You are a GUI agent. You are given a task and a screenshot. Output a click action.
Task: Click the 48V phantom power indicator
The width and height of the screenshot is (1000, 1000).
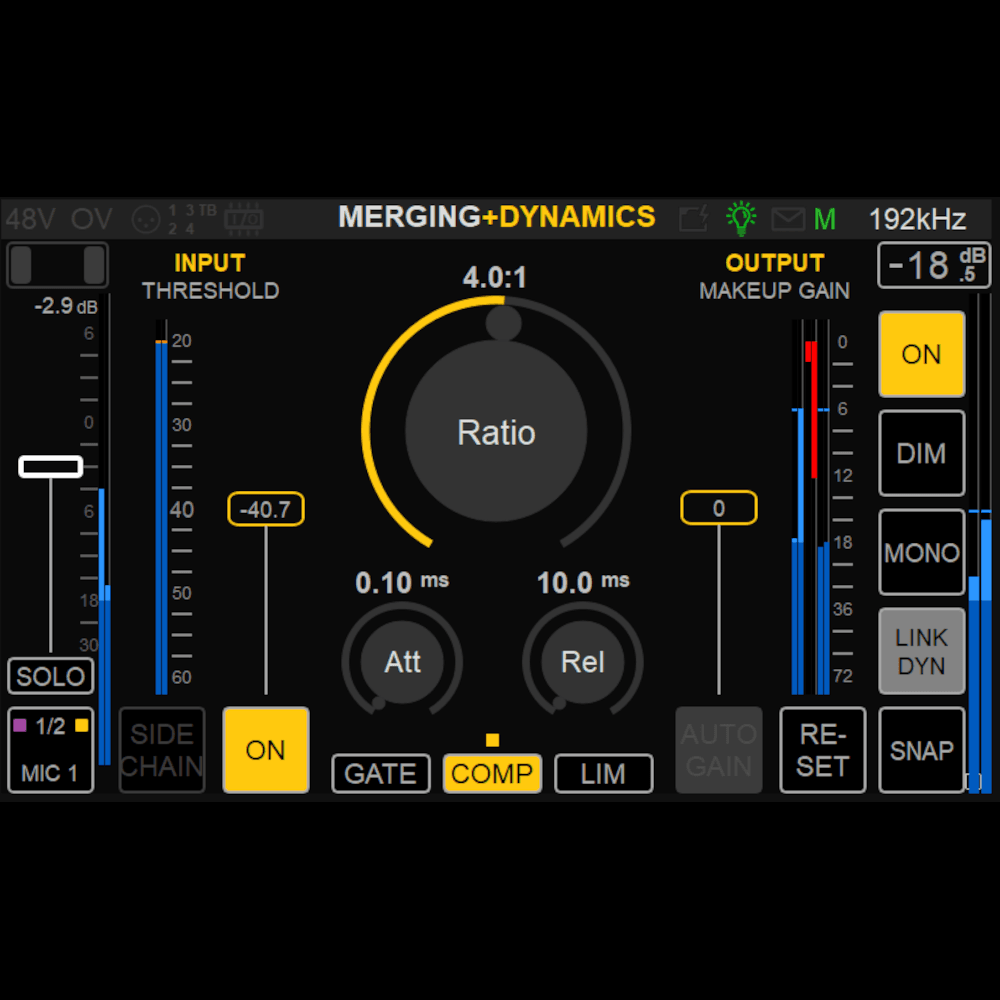tap(32, 218)
